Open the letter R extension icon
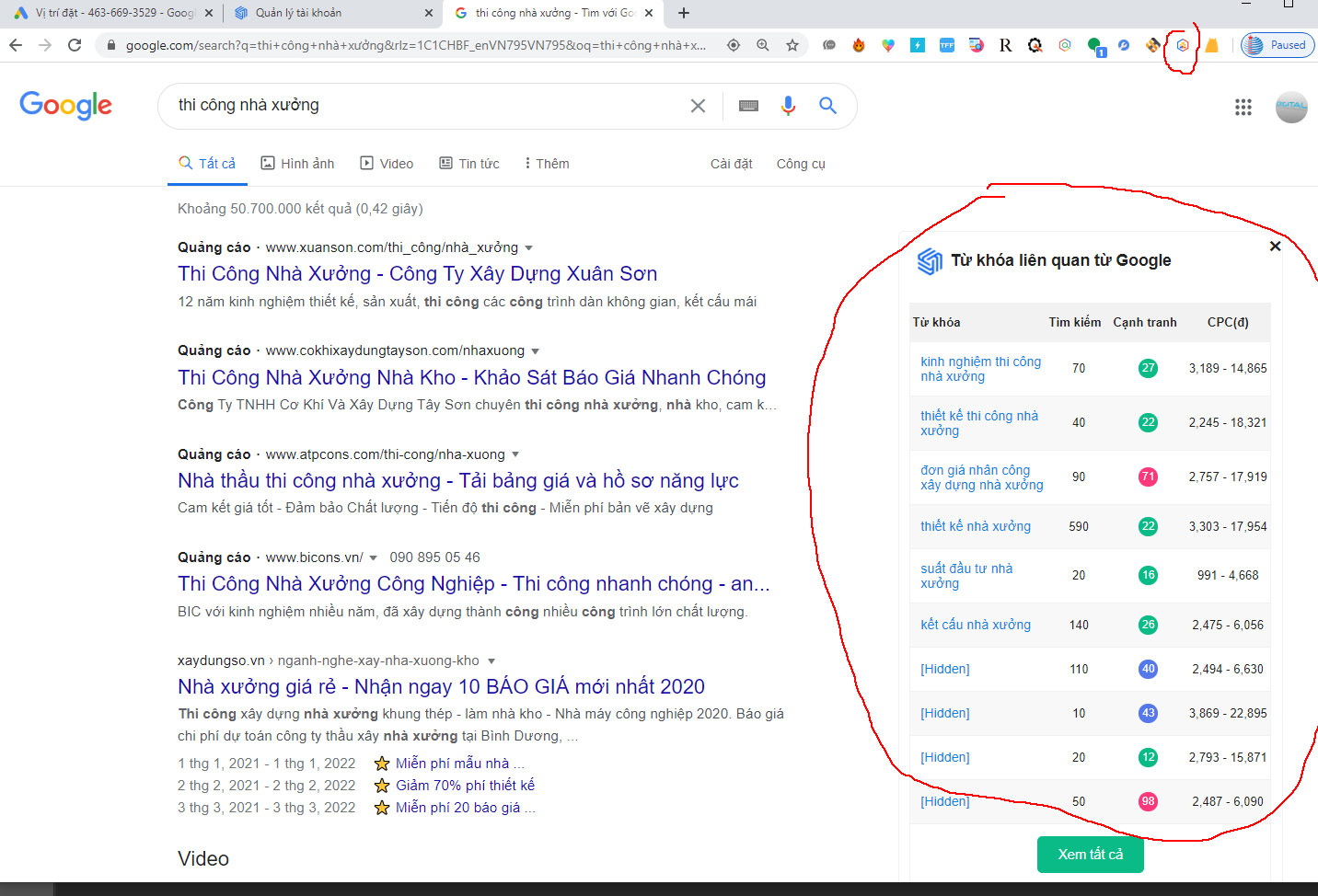This screenshot has height=896, width=1318. tap(1006, 45)
